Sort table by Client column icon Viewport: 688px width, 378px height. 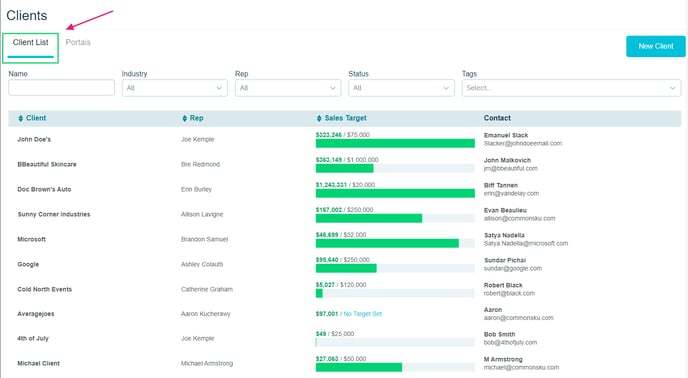(x=20, y=118)
